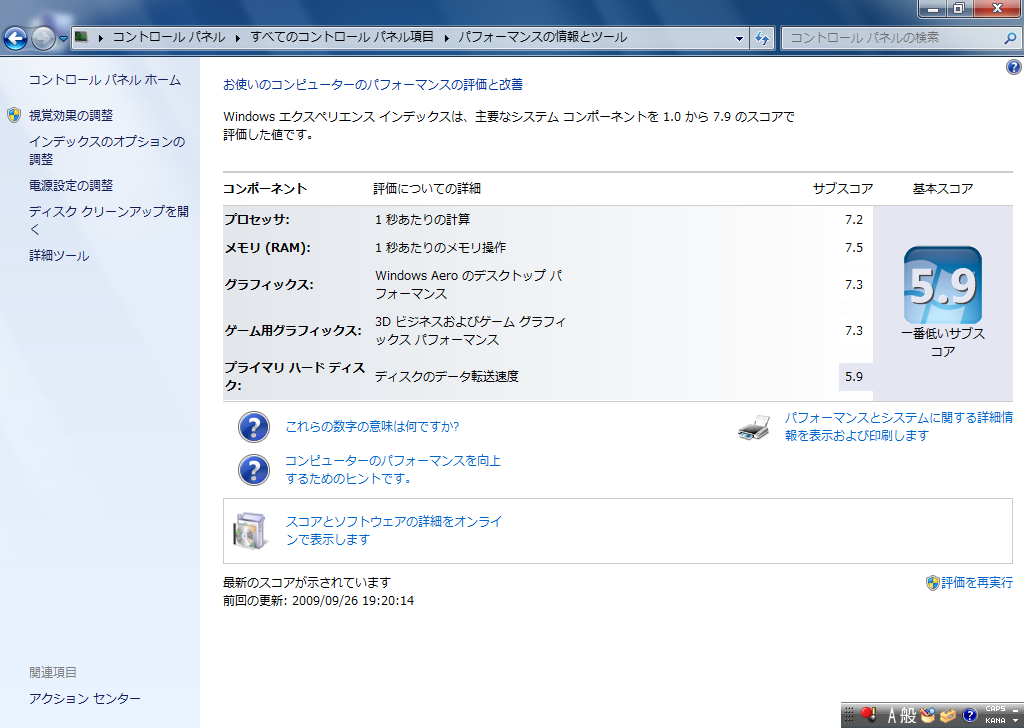The width and height of the screenshot is (1024, 728).
Task: Expand the arrow before コントロール パネル breadcrumb
Action: pyautogui.click(x=101, y=38)
